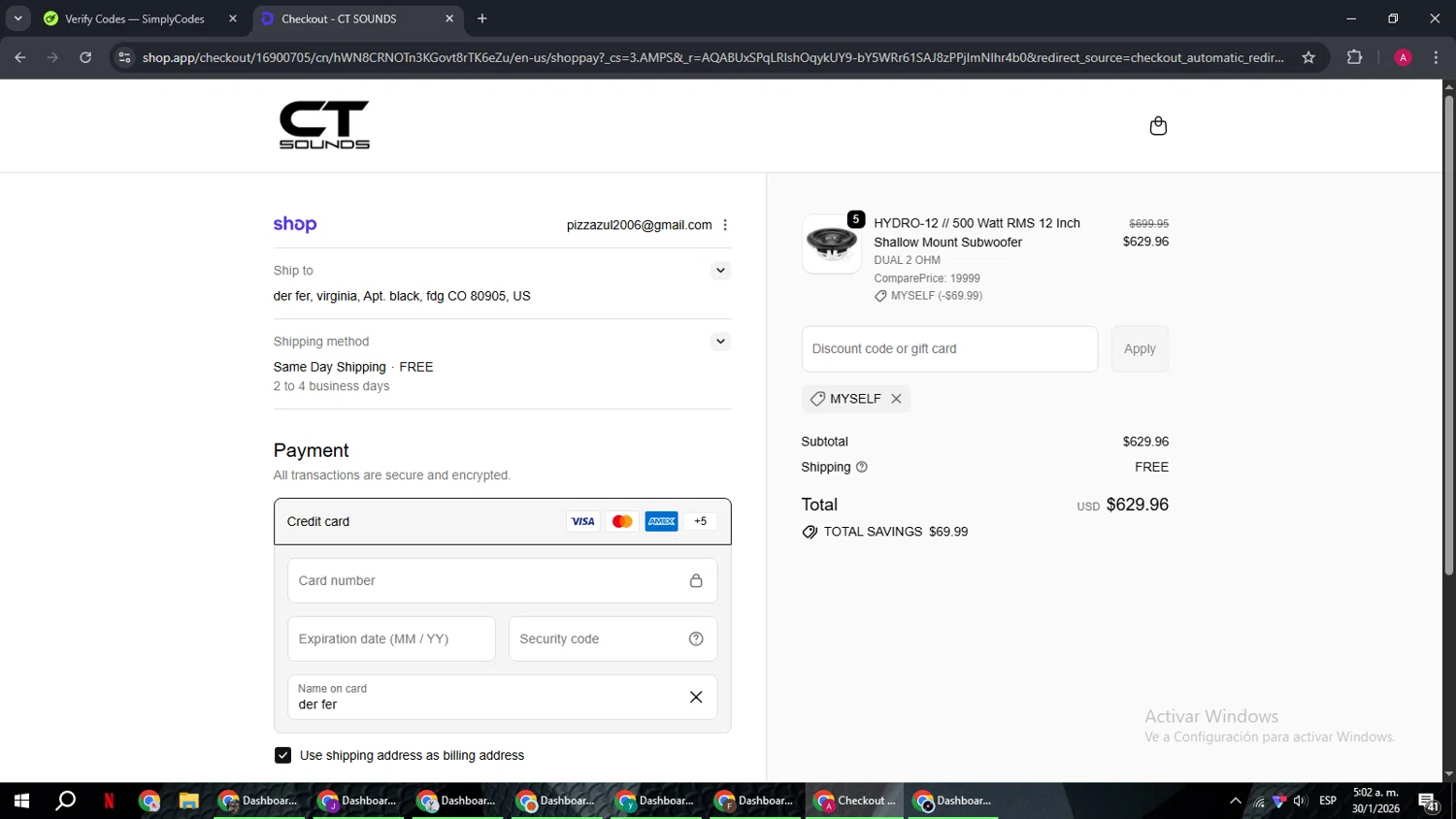Screen dimensions: 1456x819
Task: Click the Mastercard icon
Action: (x=622, y=521)
